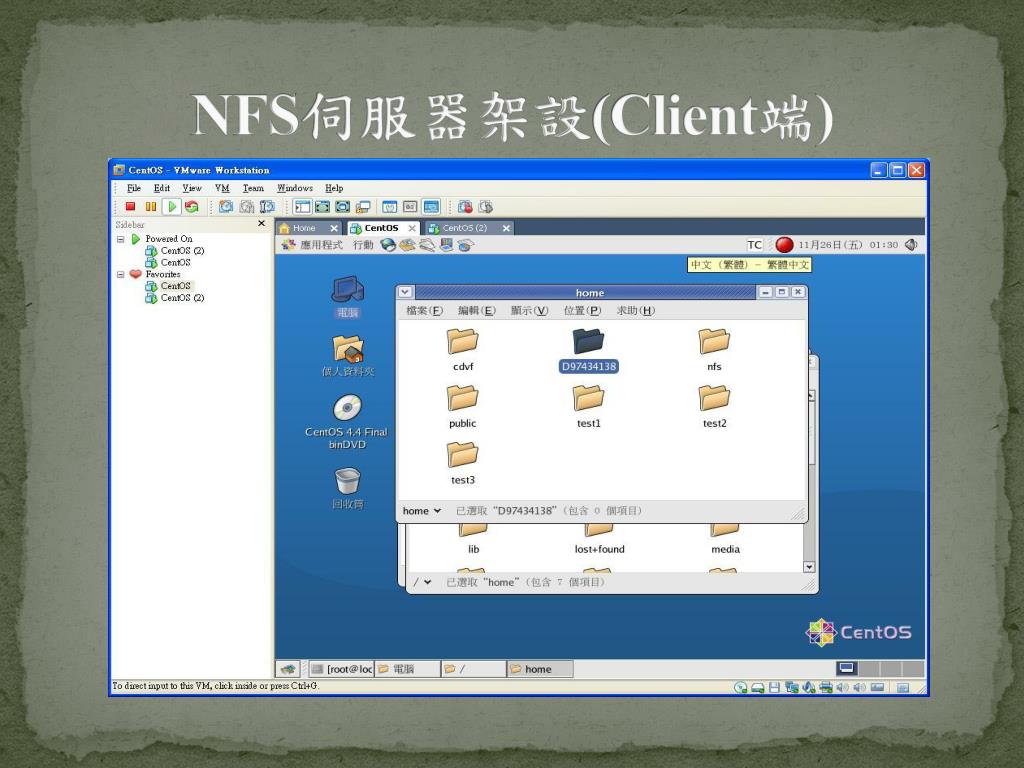Open the File menu
Screen dimensions: 1024x768
tap(134, 188)
